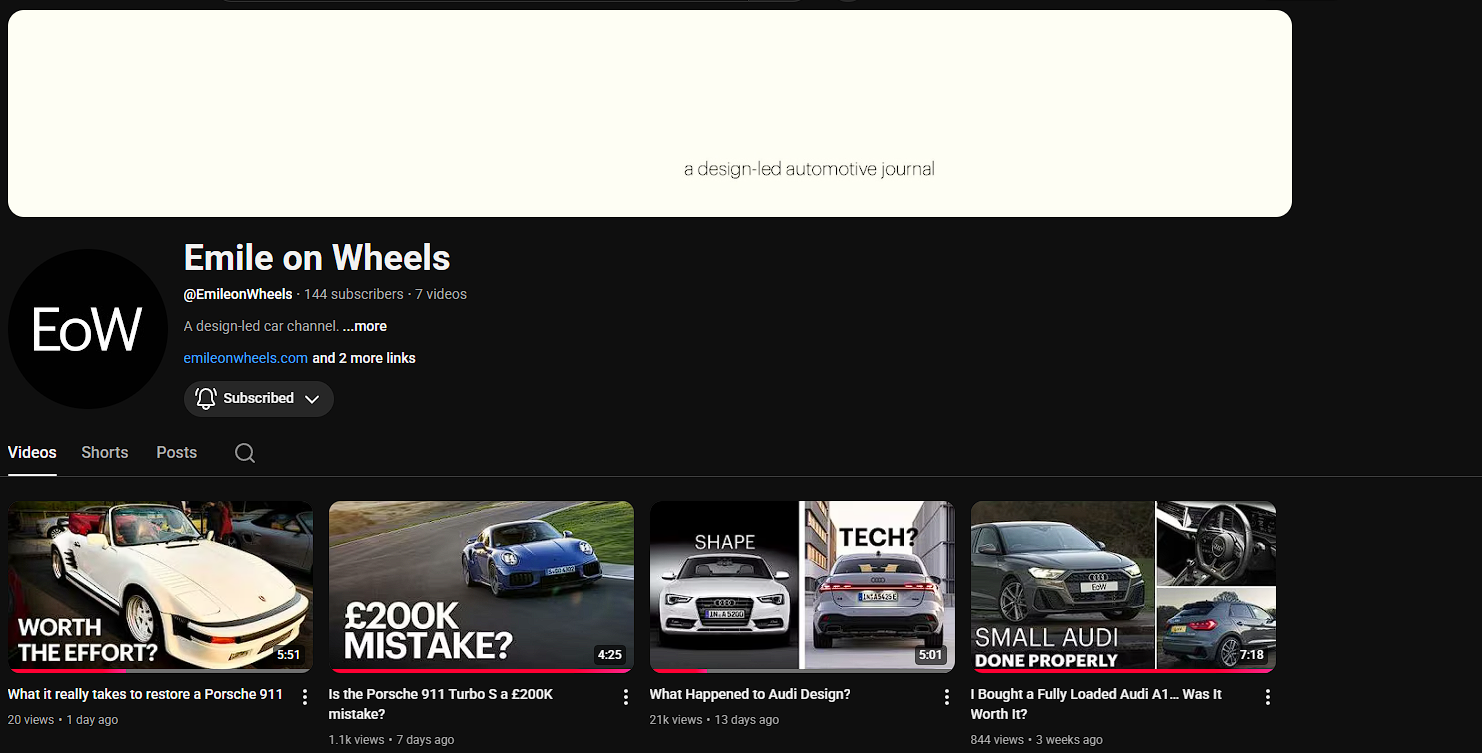Screen dimensions: 1482x753
Task: Open title 'Is the Porsche 911 Turbo S a £200K mistake?'
Action: point(441,704)
